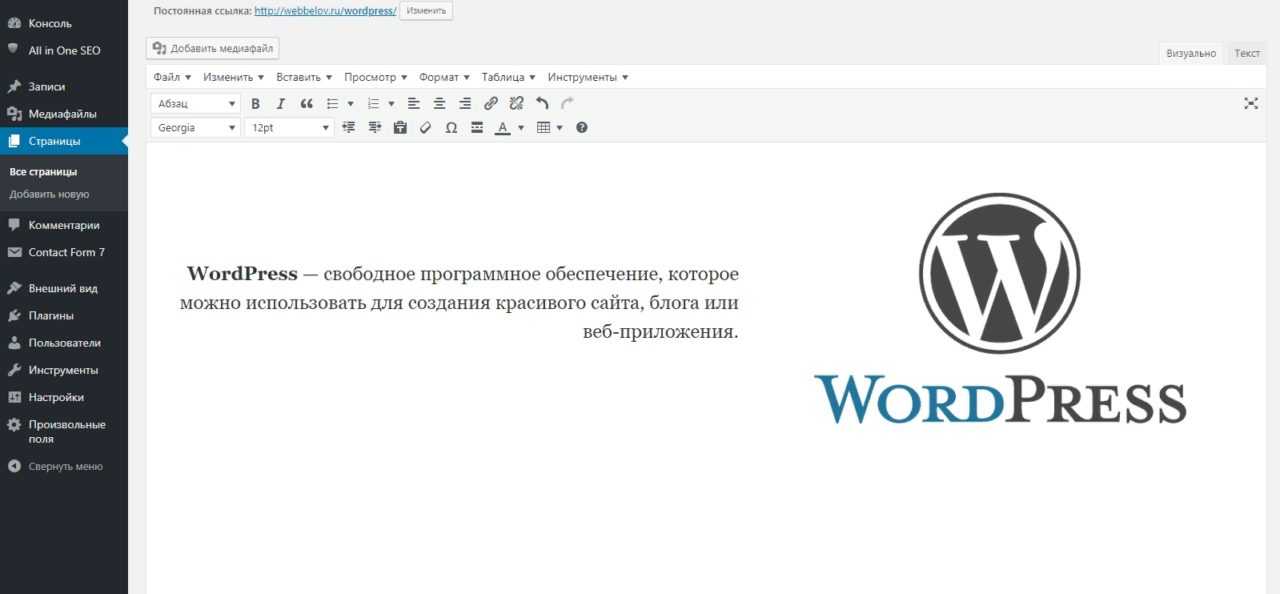Image resolution: width=1280 pixels, height=594 pixels.
Task: Insert special character with Omega icon
Action: [x=451, y=127]
